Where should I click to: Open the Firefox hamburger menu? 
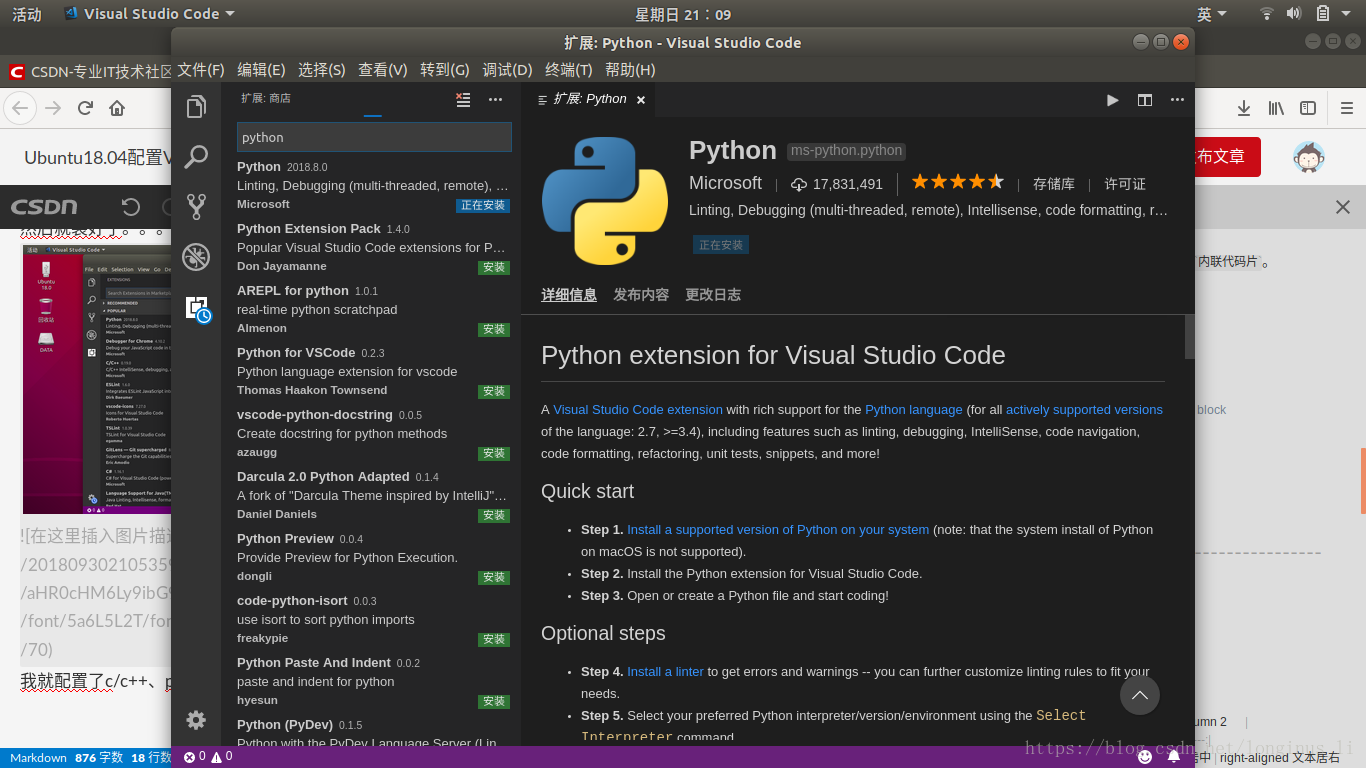click(1346, 108)
